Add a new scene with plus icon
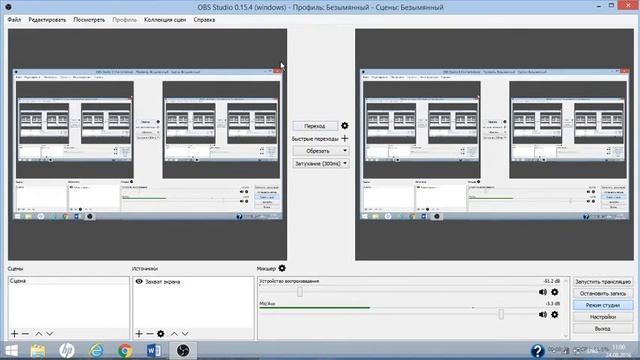 point(14,334)
